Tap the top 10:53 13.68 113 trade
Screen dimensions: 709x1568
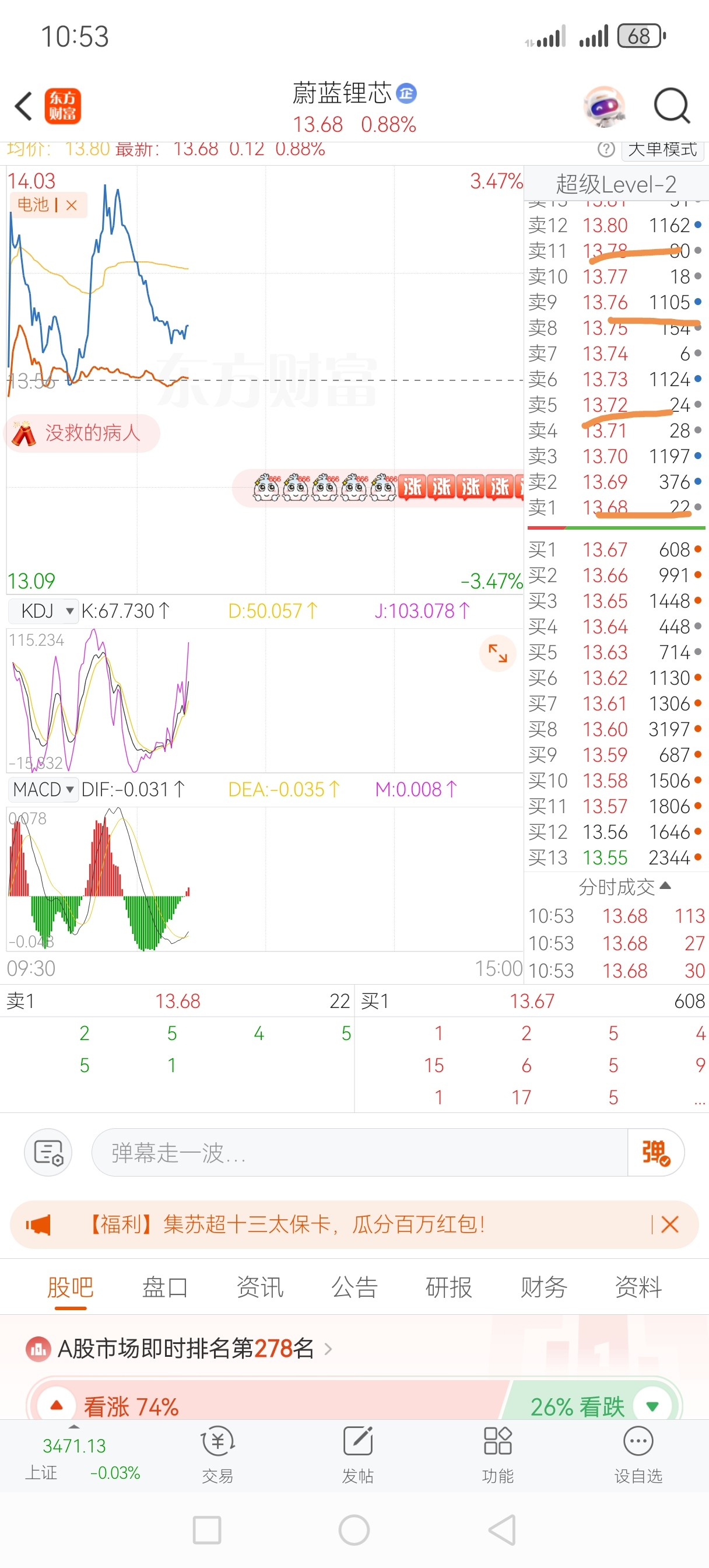coord(616,916)
